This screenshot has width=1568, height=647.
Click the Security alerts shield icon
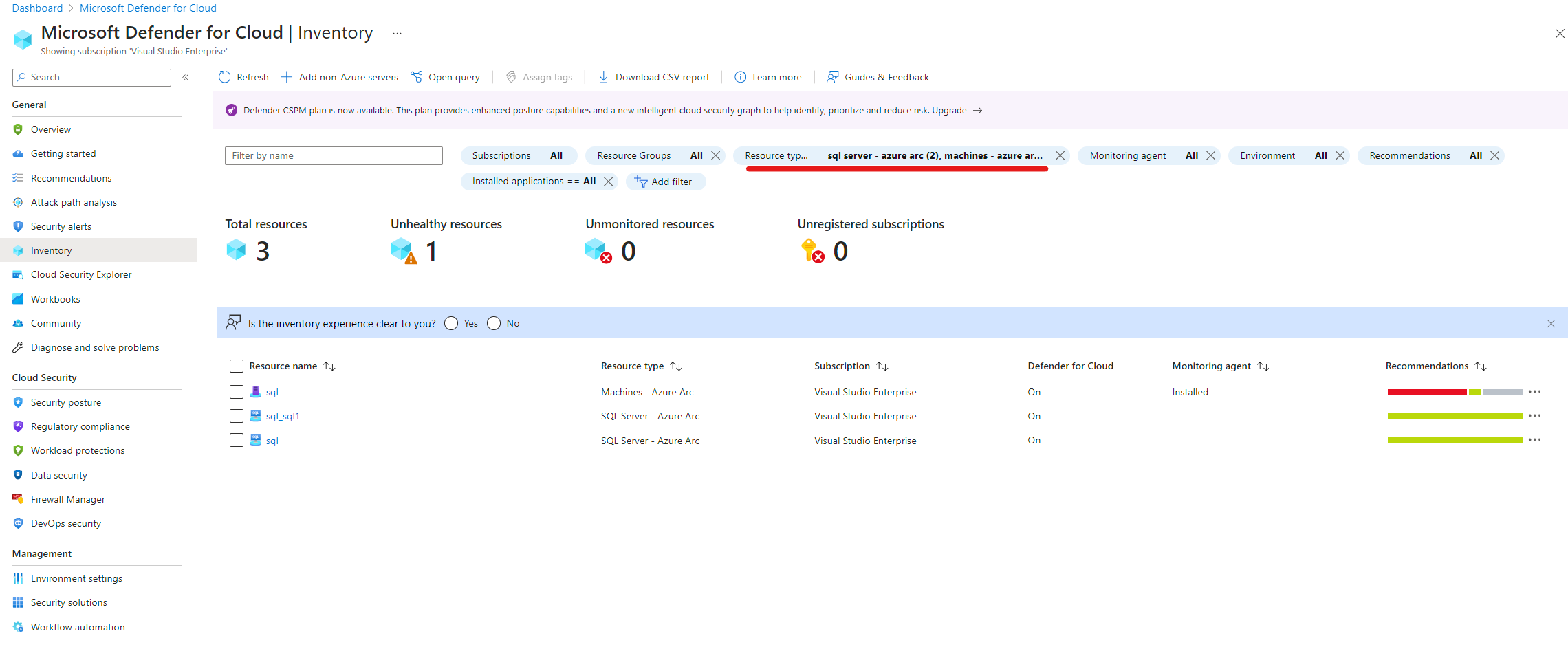tap(19, 226)
